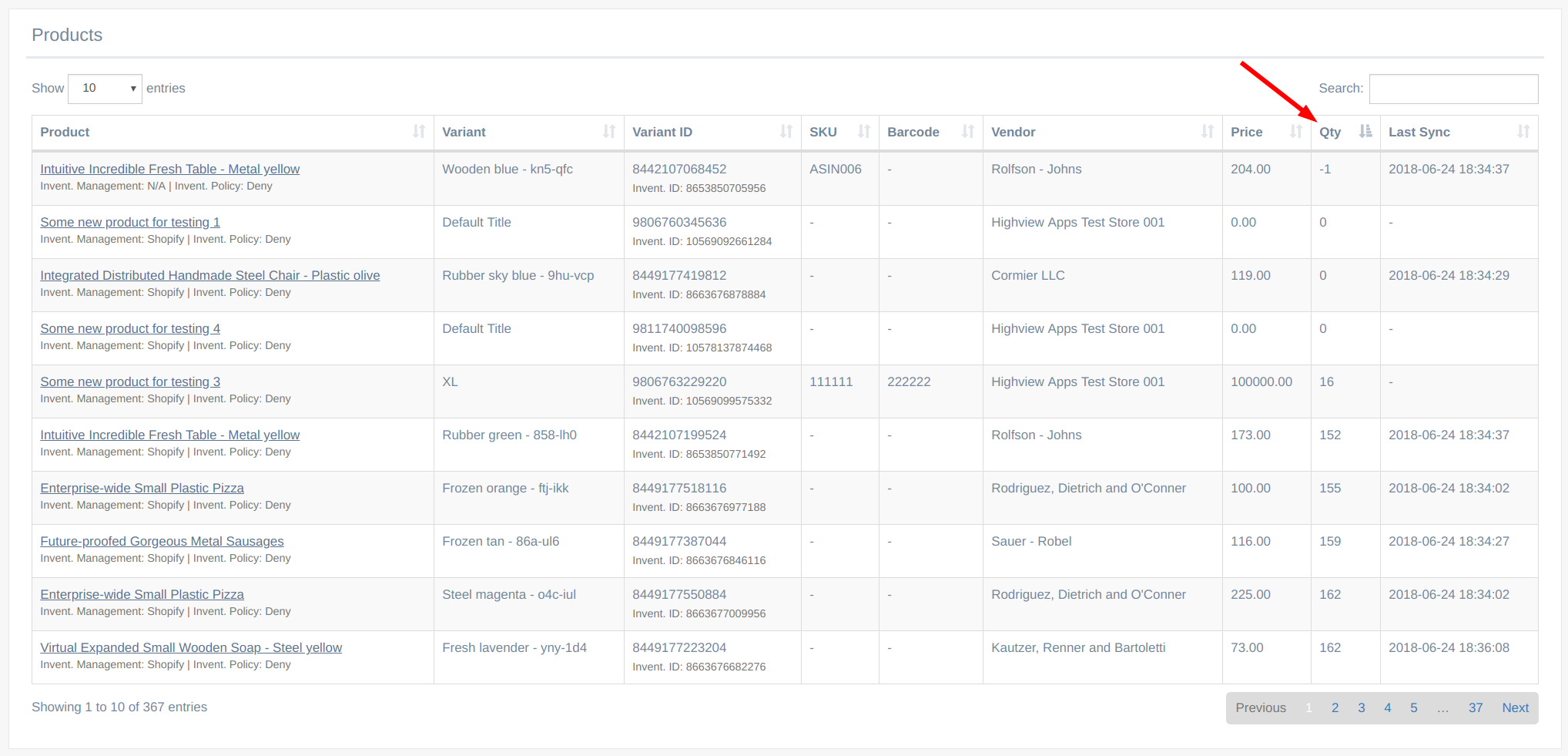Sort by Price column sort icon
1568x756 pixels.
coord(1296,132)
